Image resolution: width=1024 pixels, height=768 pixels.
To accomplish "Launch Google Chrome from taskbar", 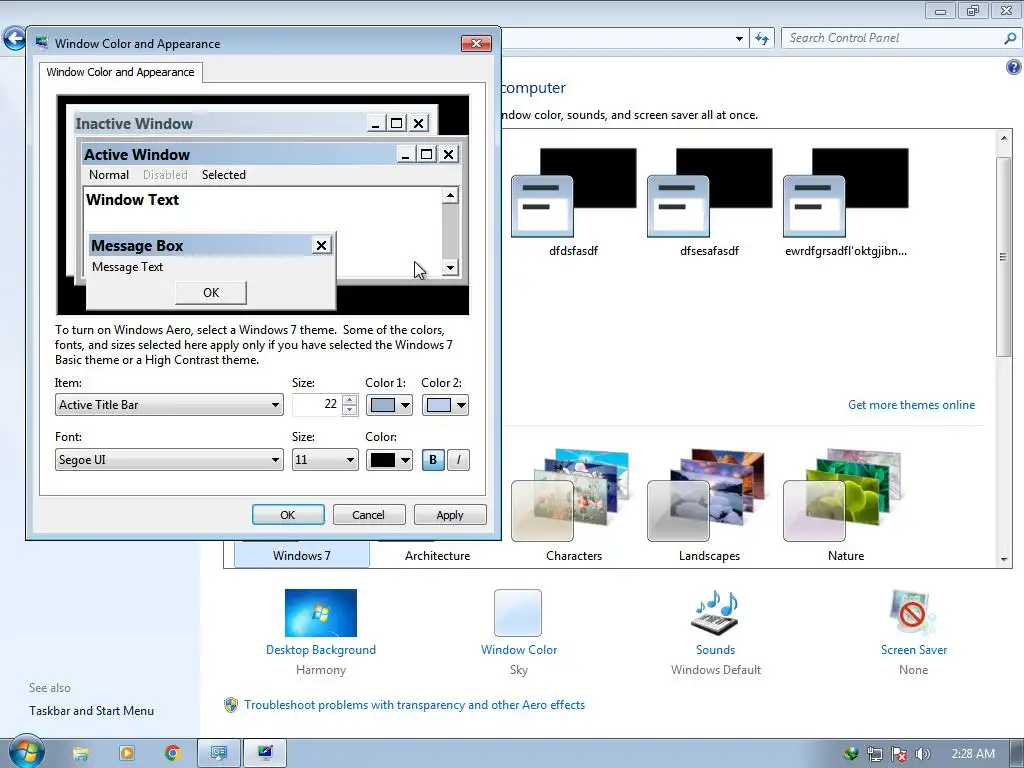I will [x=172, y=754].
